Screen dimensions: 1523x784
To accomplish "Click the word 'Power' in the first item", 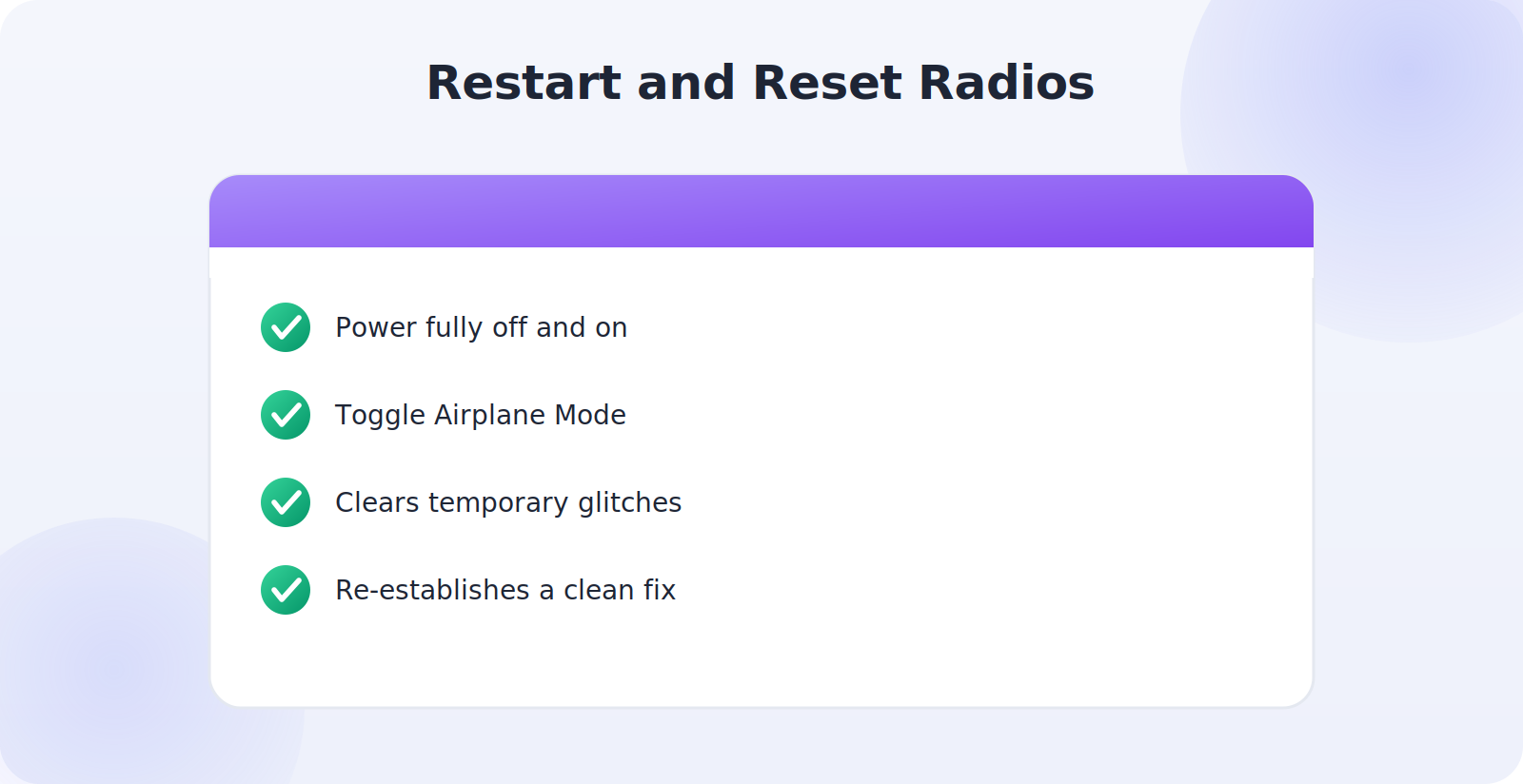I will click(376, 327).
